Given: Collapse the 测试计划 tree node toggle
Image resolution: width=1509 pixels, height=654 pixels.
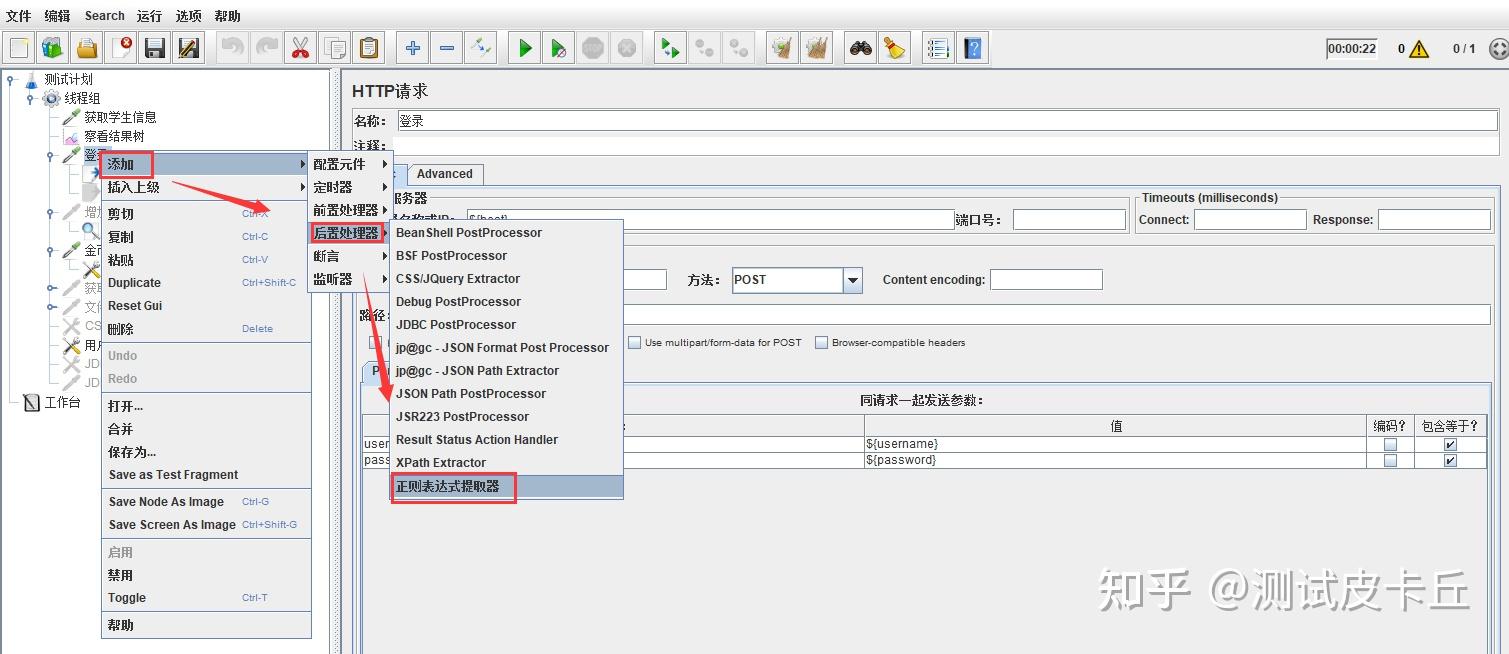Looking at the screenshot, I should [x=10, y=80].
